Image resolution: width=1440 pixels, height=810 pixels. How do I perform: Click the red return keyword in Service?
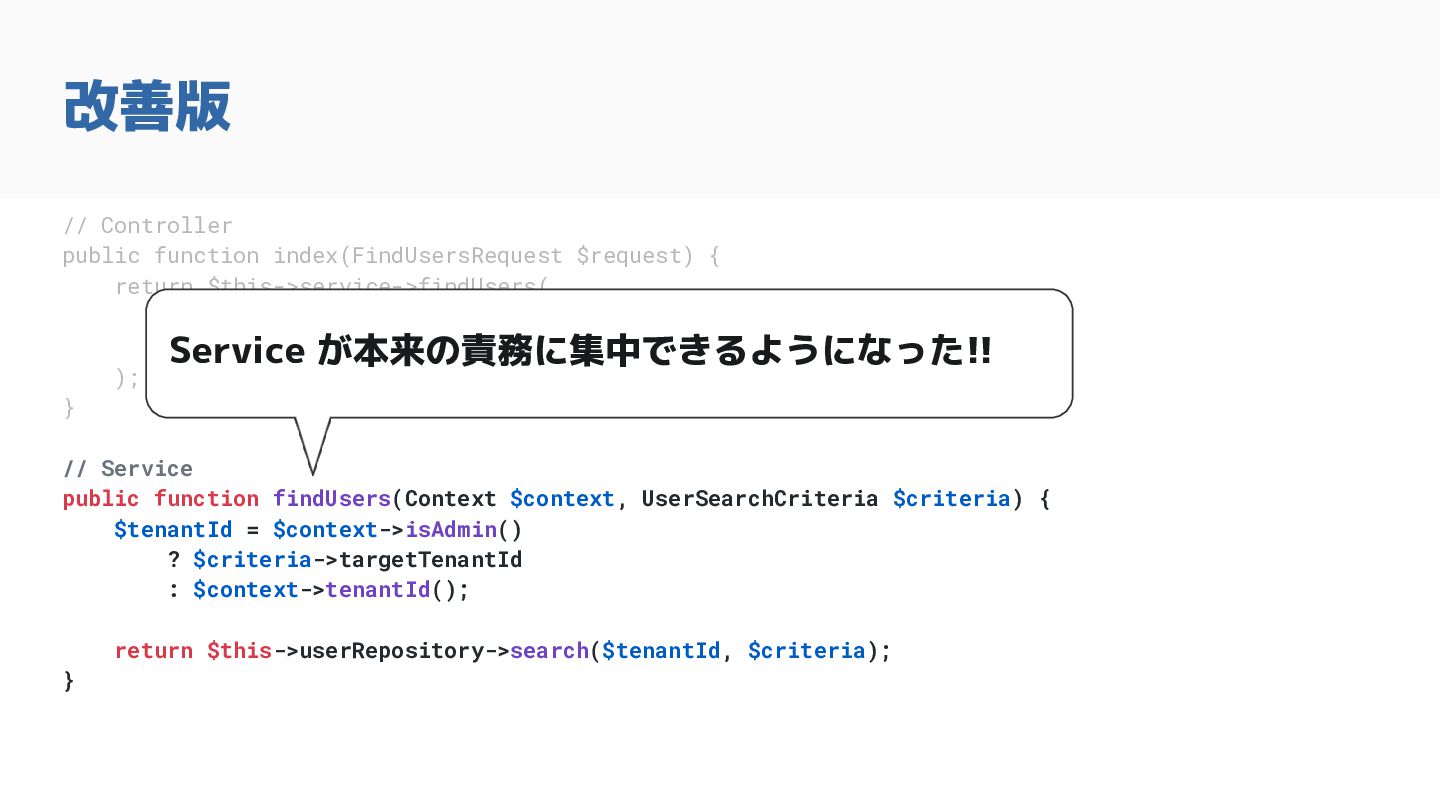(154, 651)
